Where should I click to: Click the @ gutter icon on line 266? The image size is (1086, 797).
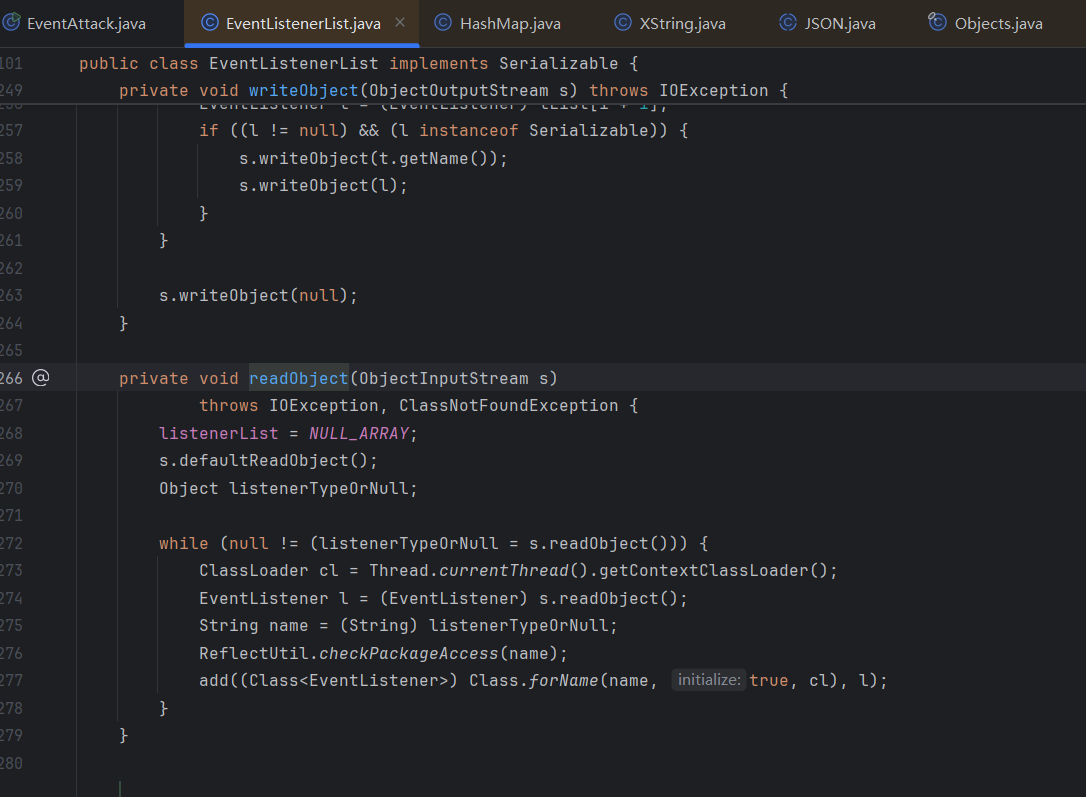[x=40, y=378]
